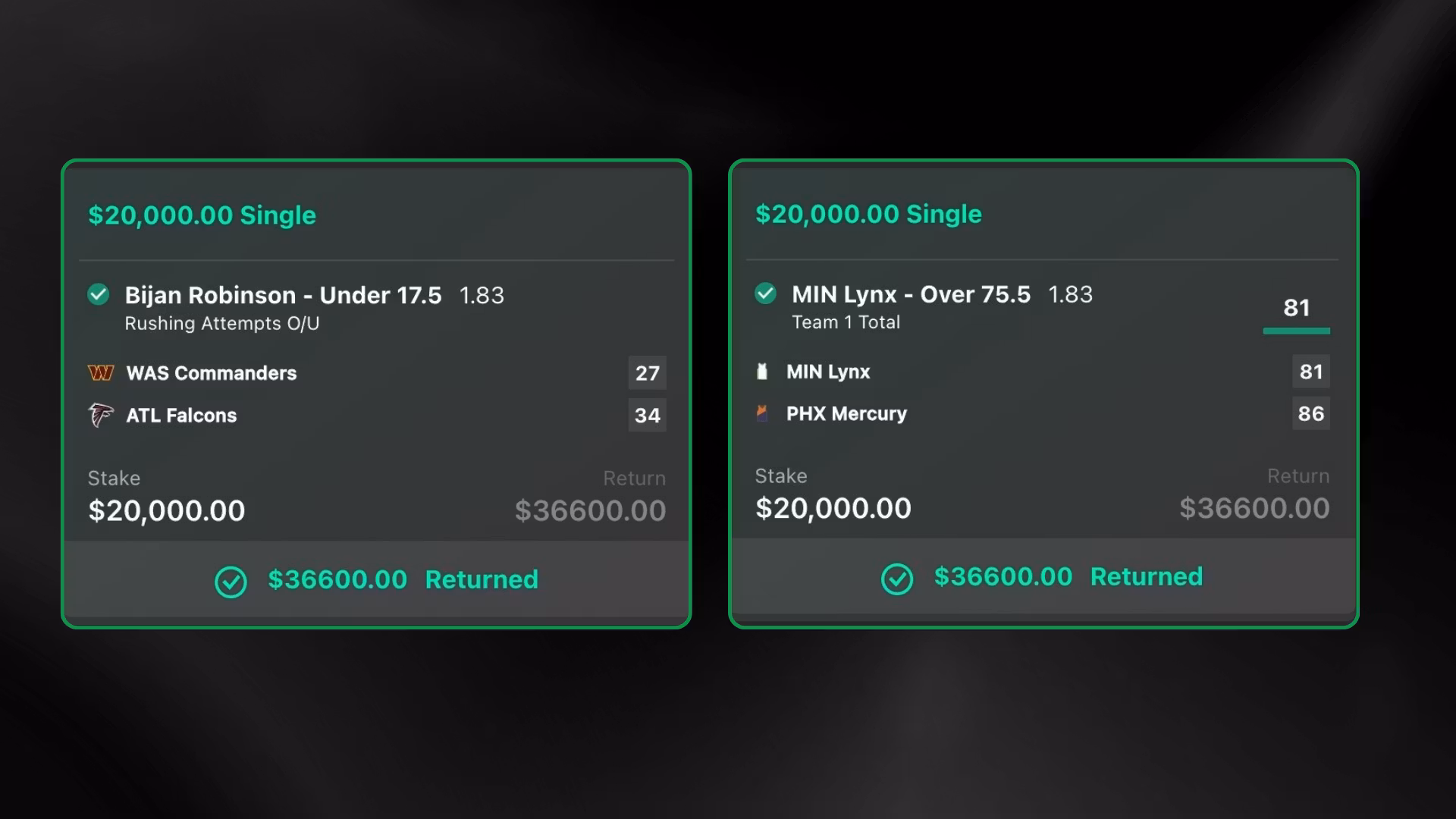Click the Atlanta Falcons team logo

pyautogui.click(x=100, y=415)
